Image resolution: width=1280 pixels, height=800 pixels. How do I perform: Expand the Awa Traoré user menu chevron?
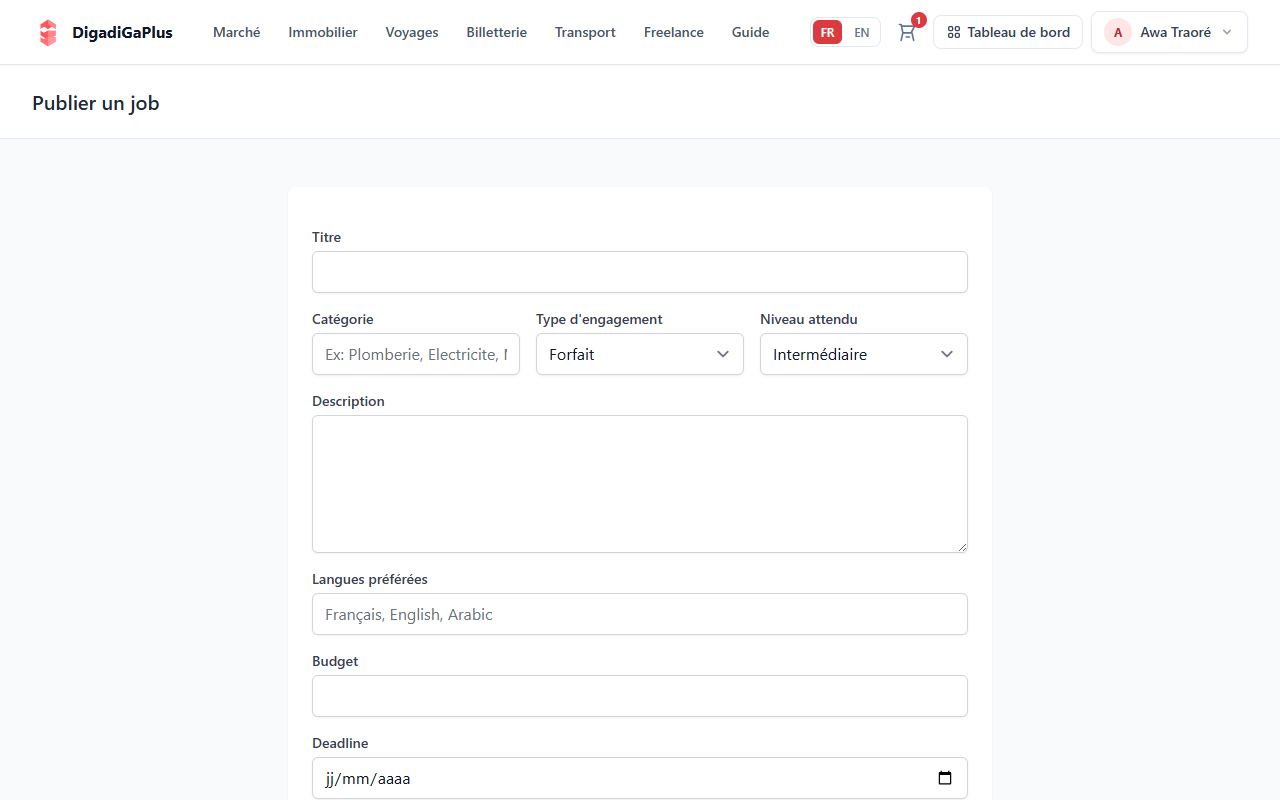tap(1227, 32)
